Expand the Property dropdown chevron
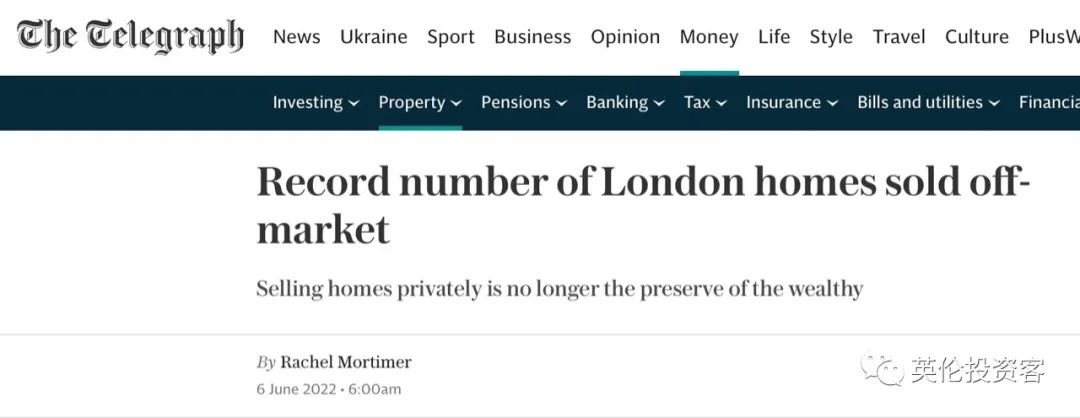The image size is (1080, 418). coord(456,103)
